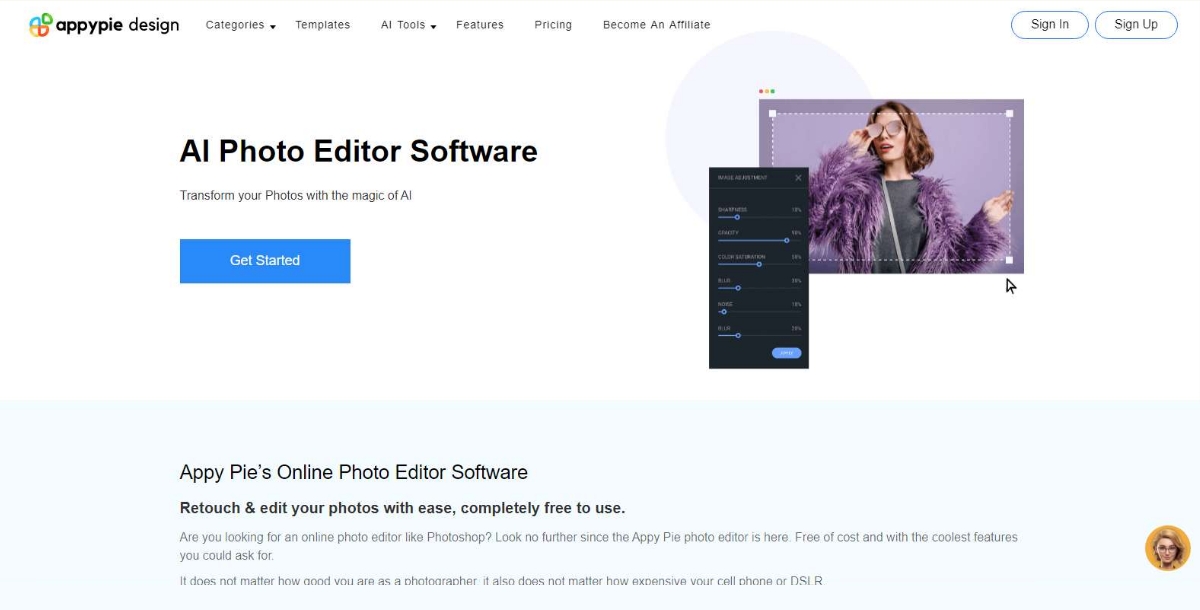Open the Features menu item
Screen dimensions: 1200x610
[x=480, y=25]
